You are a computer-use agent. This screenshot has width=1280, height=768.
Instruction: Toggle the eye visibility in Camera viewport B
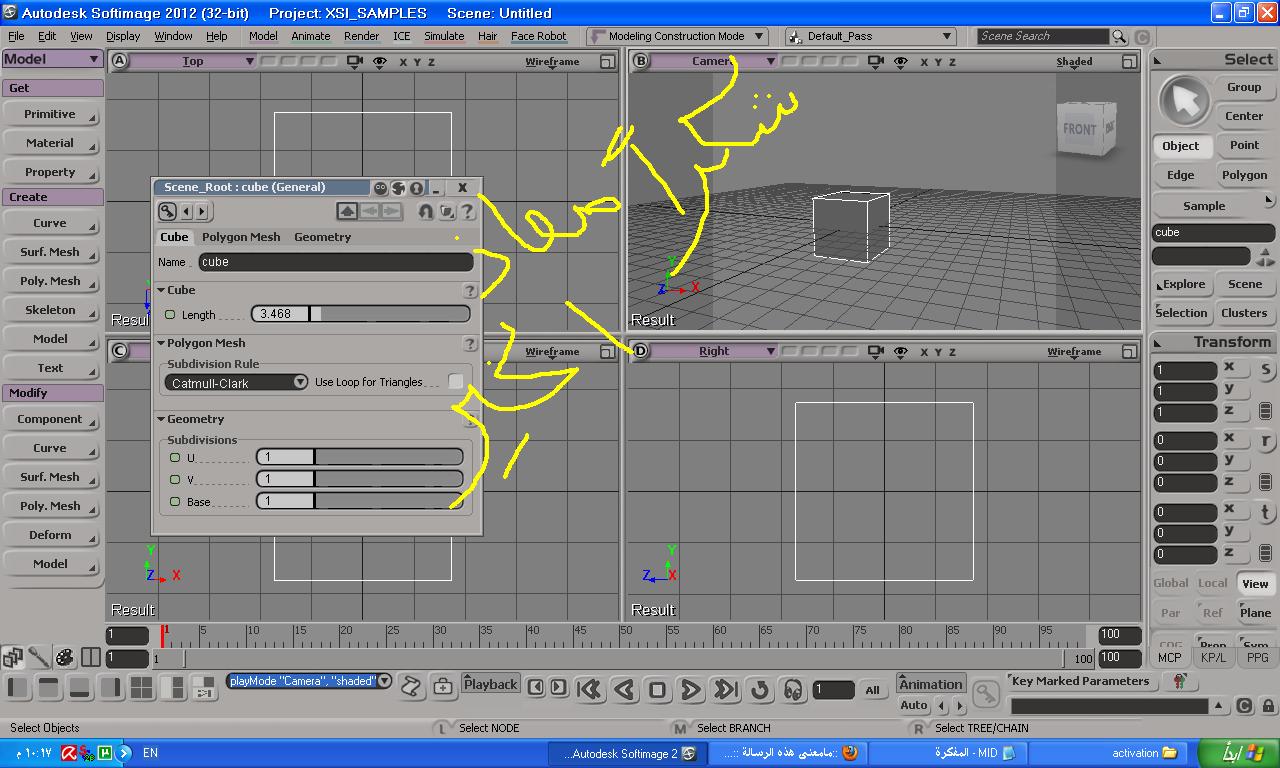point(901,61)
